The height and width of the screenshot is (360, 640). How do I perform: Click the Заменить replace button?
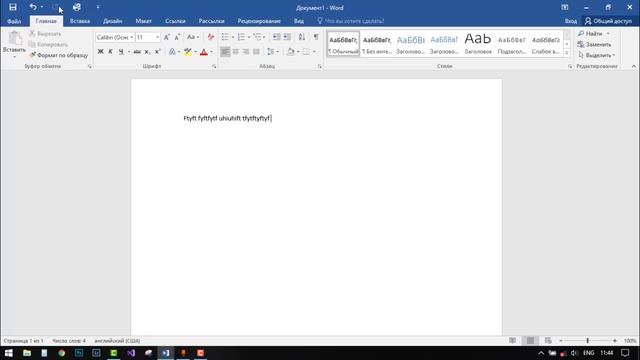(594, 44)
